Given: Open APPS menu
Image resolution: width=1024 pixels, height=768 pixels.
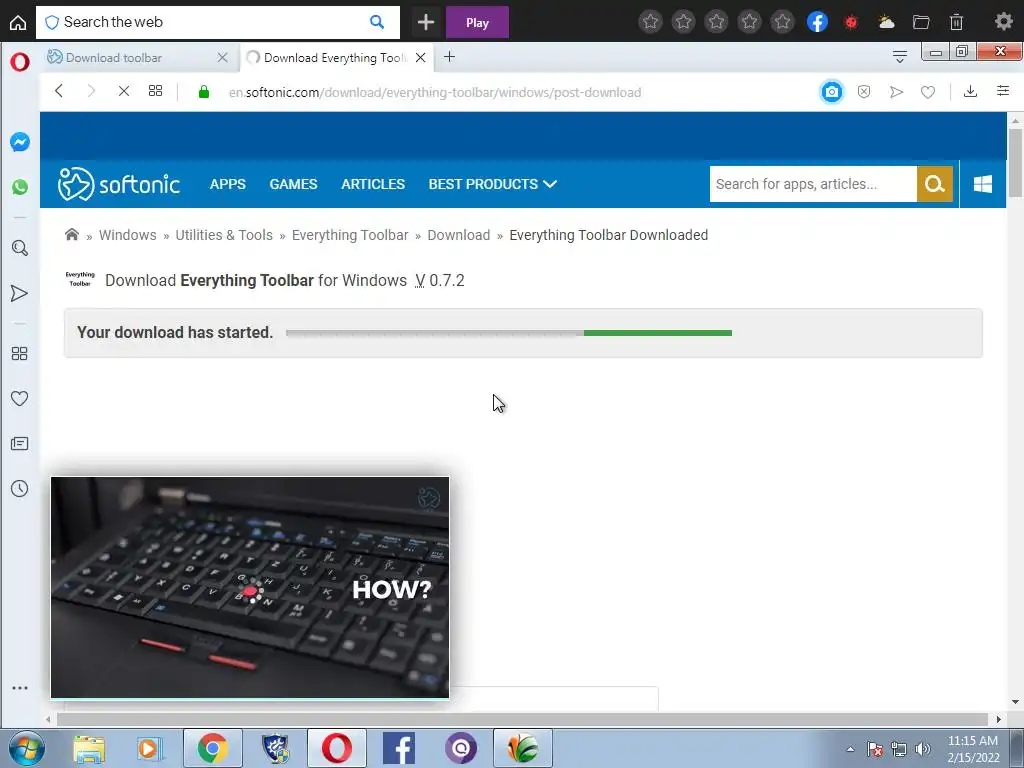Looking at the screenshot, I should [x=228, y=184].
